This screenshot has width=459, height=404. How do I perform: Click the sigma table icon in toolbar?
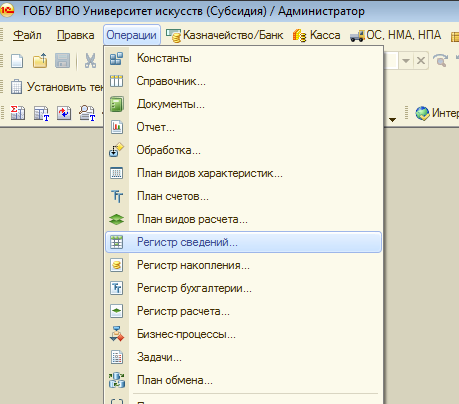click(x=18, y=113)
